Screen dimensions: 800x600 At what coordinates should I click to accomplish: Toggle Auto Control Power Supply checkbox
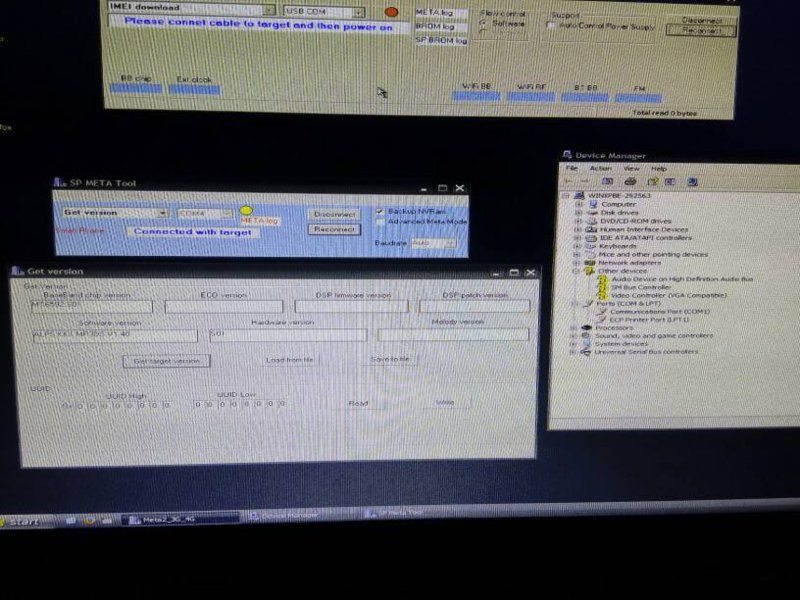click(x=551, y=25)
